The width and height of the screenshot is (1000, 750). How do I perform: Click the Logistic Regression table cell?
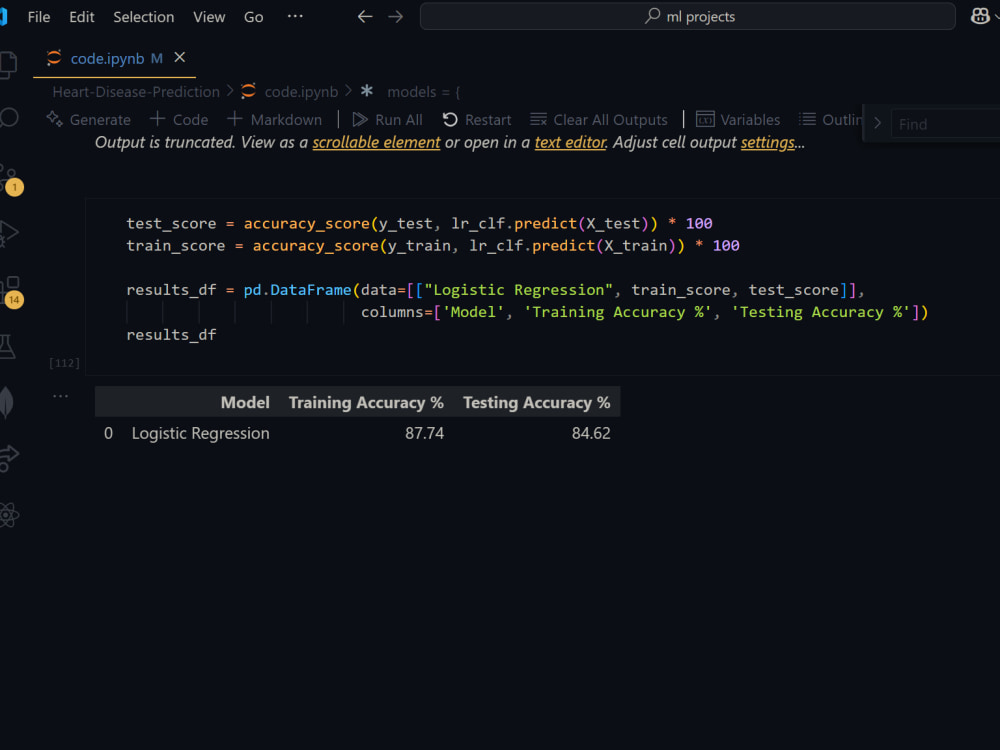[200, 434]
